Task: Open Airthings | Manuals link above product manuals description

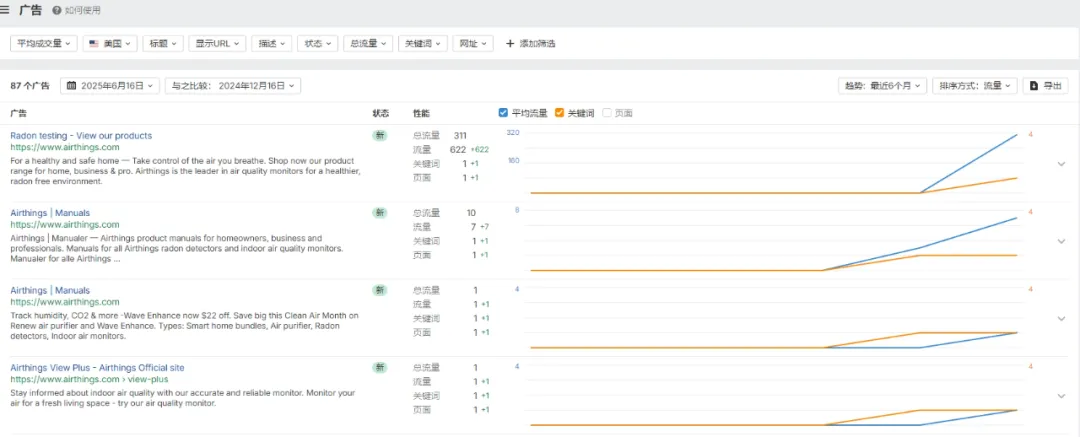Action: (x=50, y=213)
